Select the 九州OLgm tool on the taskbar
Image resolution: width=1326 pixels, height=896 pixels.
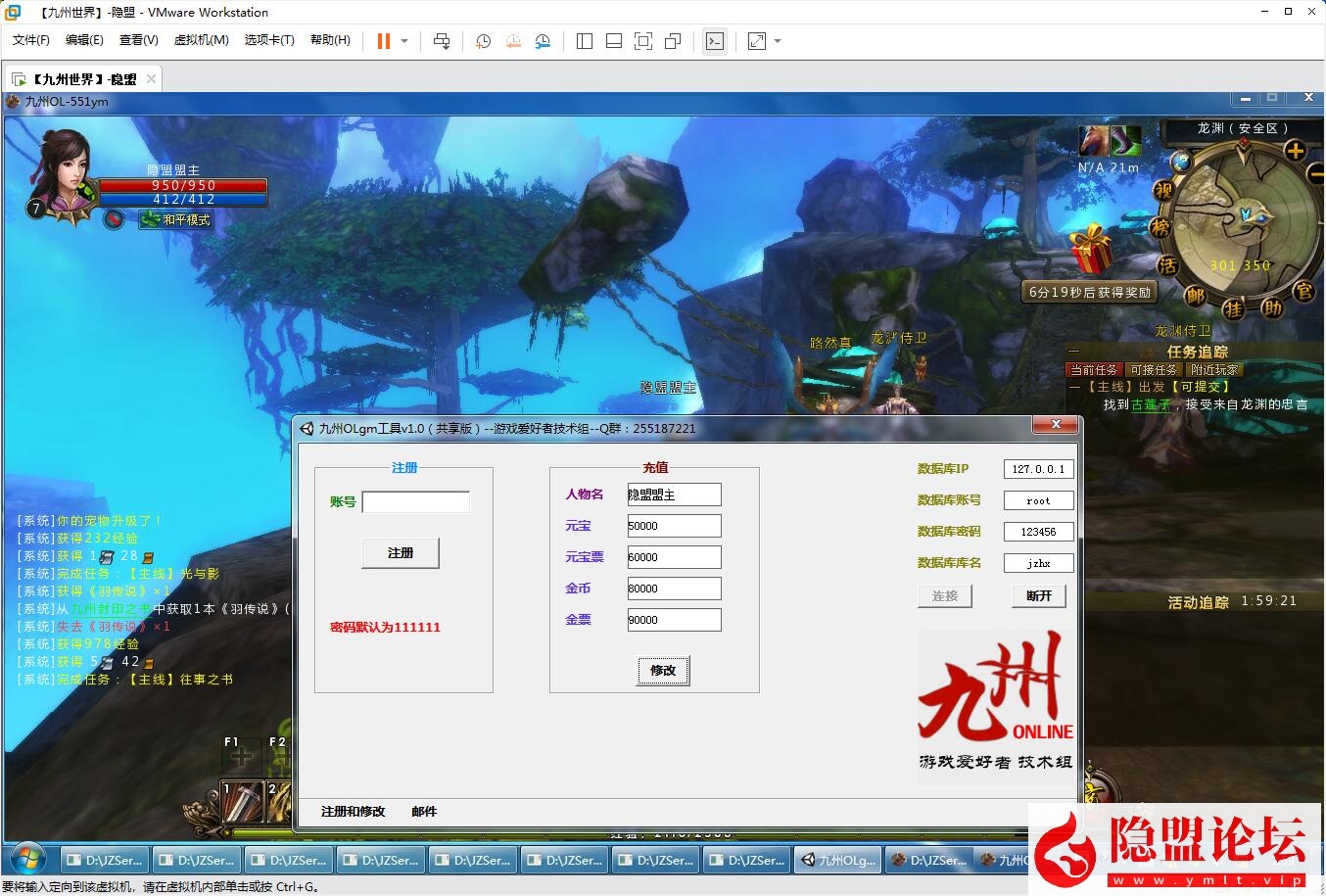pos(836,860)
